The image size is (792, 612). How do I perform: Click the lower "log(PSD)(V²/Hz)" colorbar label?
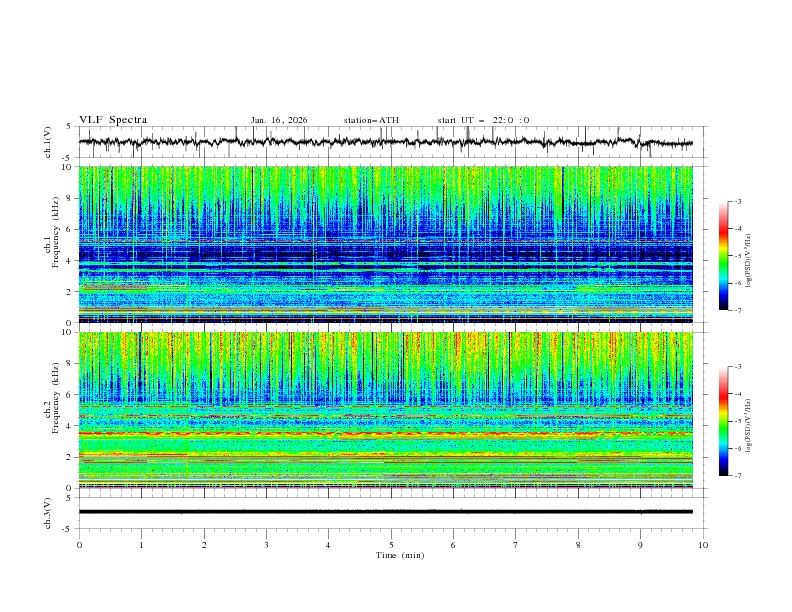tap(749, 426)
